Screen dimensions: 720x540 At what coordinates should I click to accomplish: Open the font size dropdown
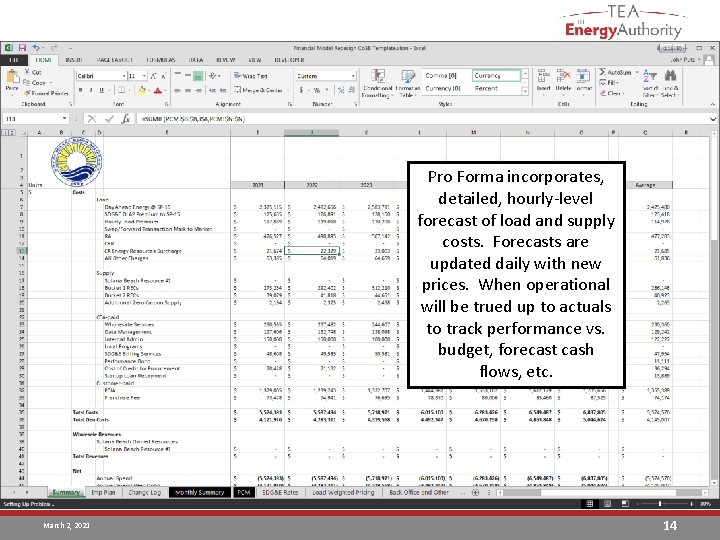(x=144, y=76)
